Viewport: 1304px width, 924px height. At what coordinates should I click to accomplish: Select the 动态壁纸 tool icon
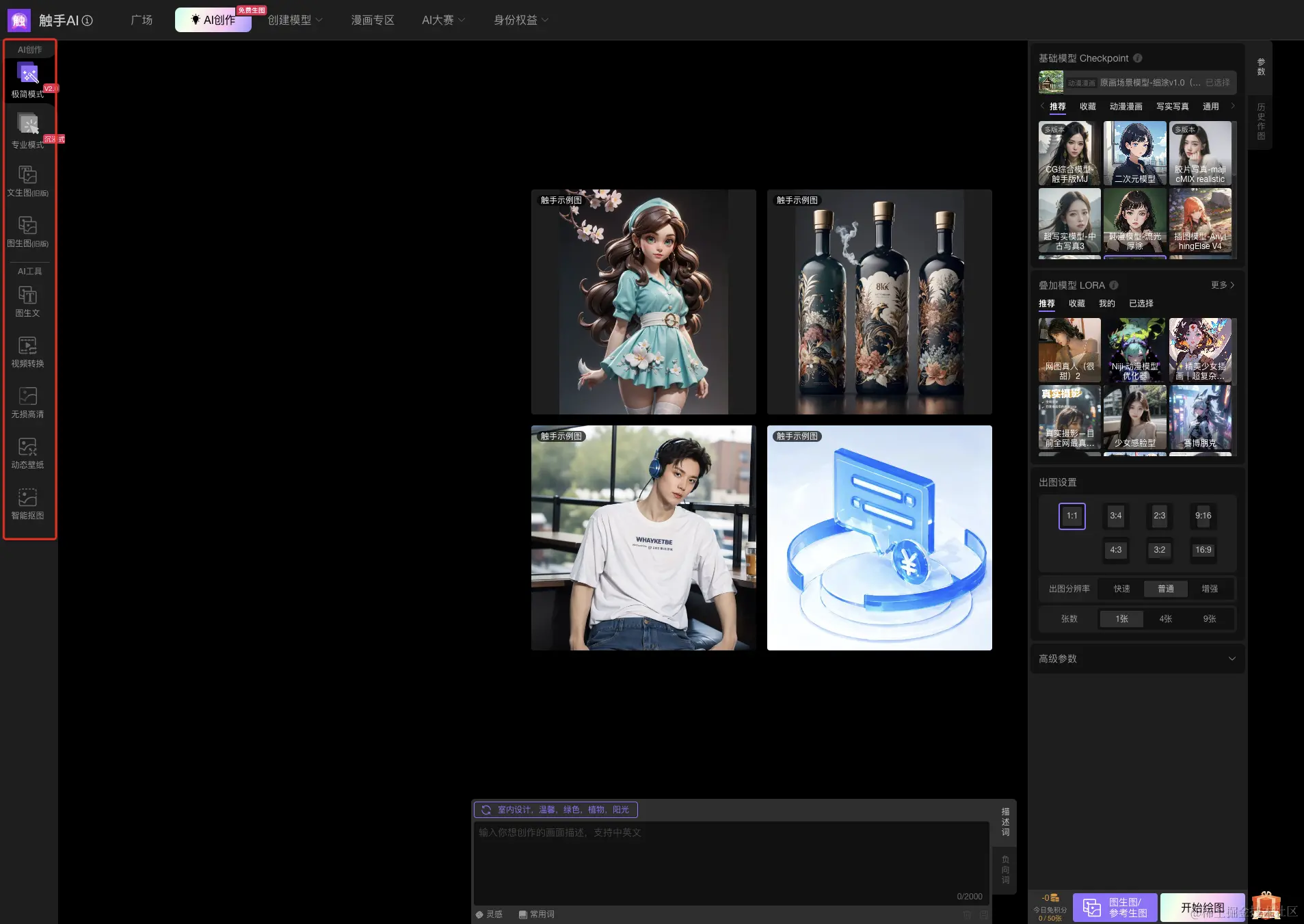(27, 448)
